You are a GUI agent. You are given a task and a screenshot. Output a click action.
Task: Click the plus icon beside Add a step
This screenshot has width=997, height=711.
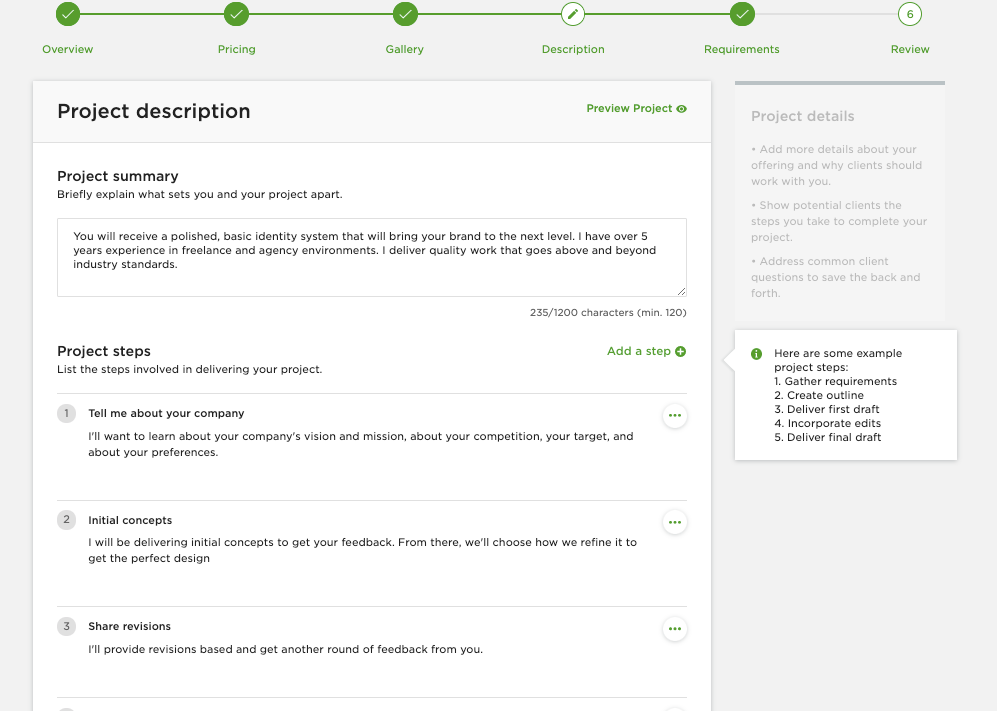coord(681,351)
